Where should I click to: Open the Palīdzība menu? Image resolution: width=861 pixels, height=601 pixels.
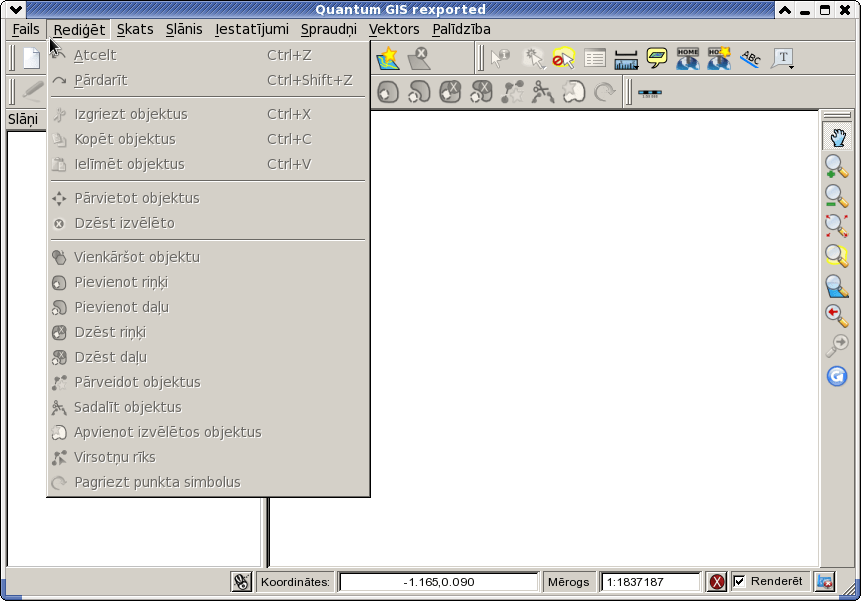461,29
